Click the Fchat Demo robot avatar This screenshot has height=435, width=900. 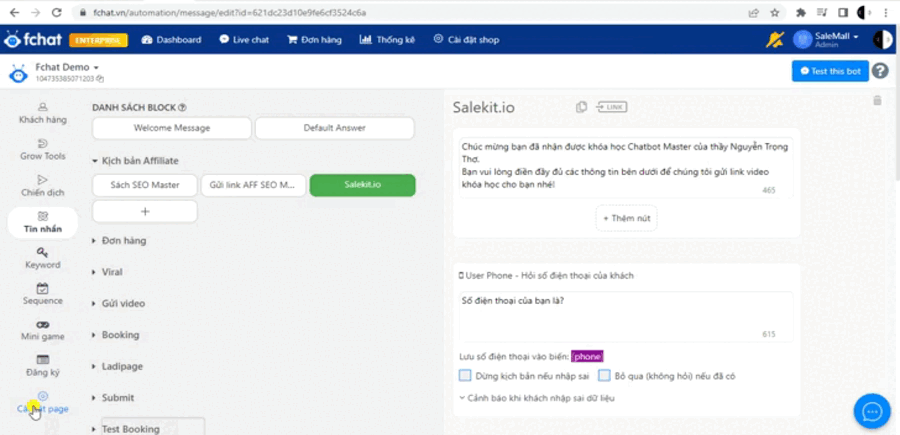pyautogui.click(x=18, y=73)
